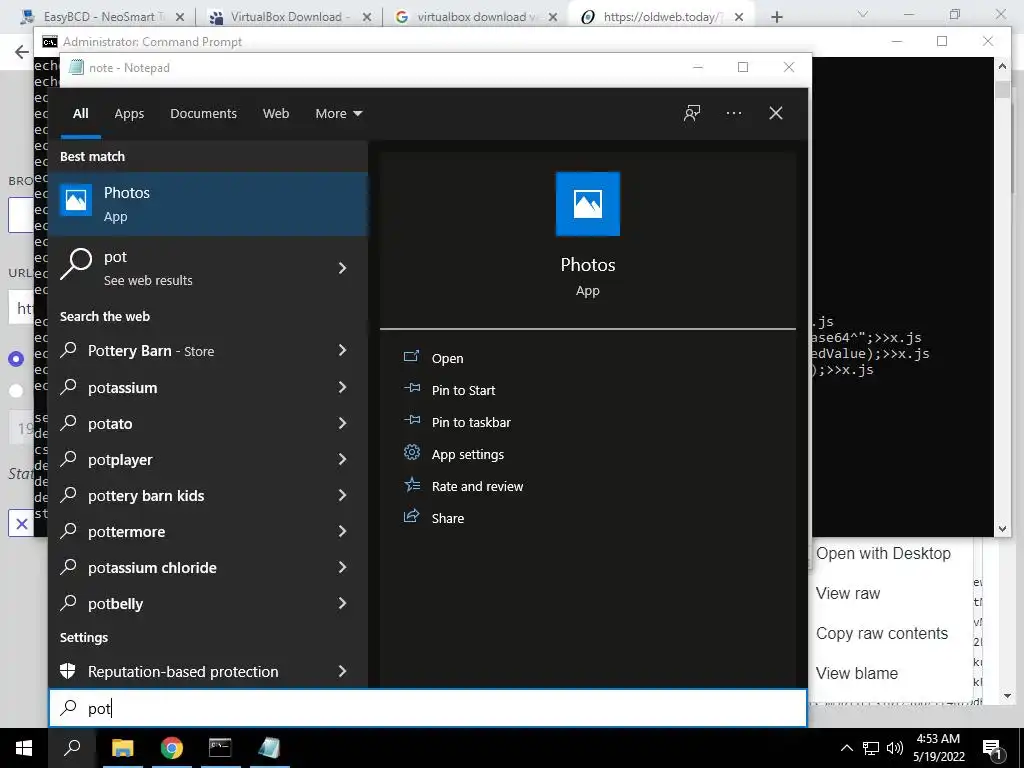Expand the Pottery Barn suggestion arrow

[342, 350]
